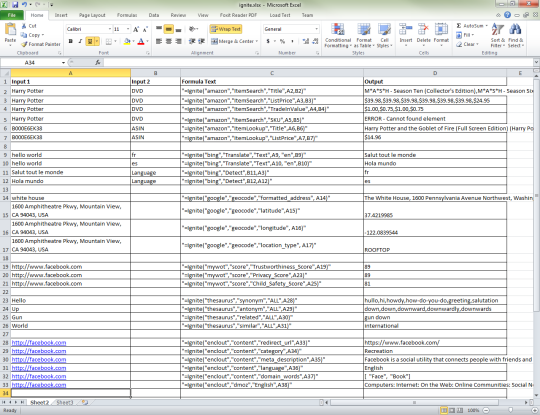Click the Copy icon
The height and width of the screenshot is (415, 540).
point(24,35)
